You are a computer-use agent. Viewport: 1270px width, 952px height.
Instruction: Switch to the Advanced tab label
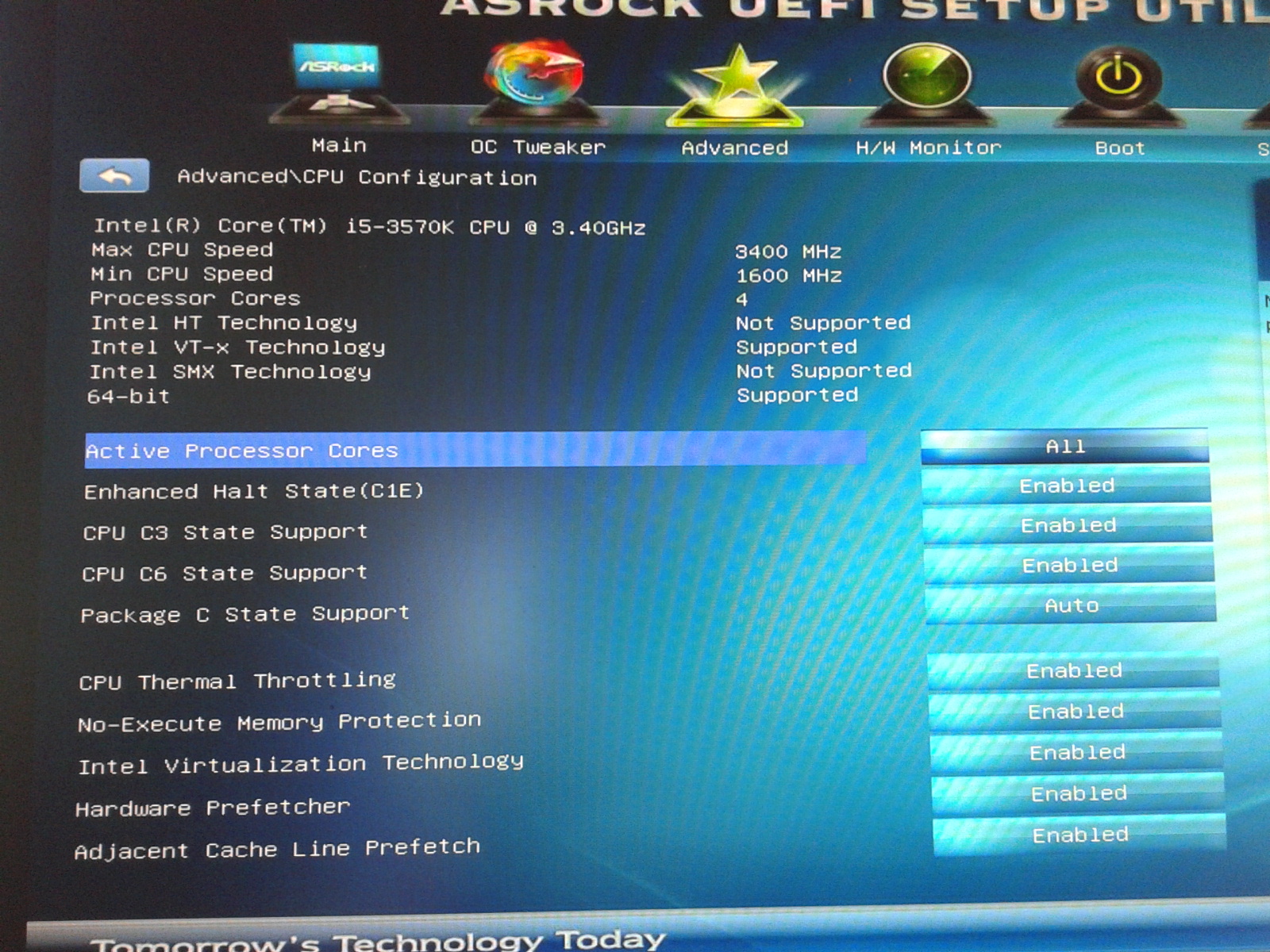[735, 148]
